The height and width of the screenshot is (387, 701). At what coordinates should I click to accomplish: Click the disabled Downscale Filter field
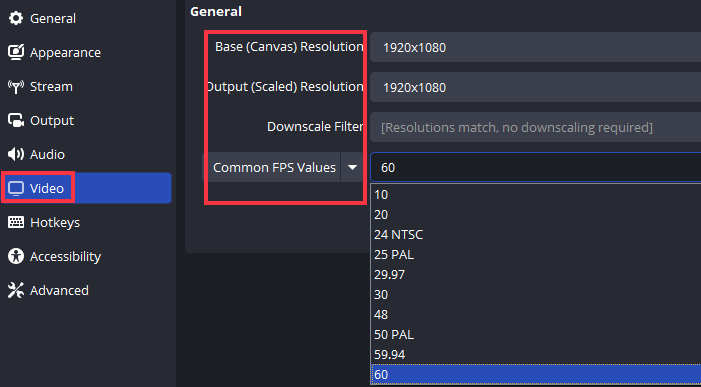pos(535,127)
